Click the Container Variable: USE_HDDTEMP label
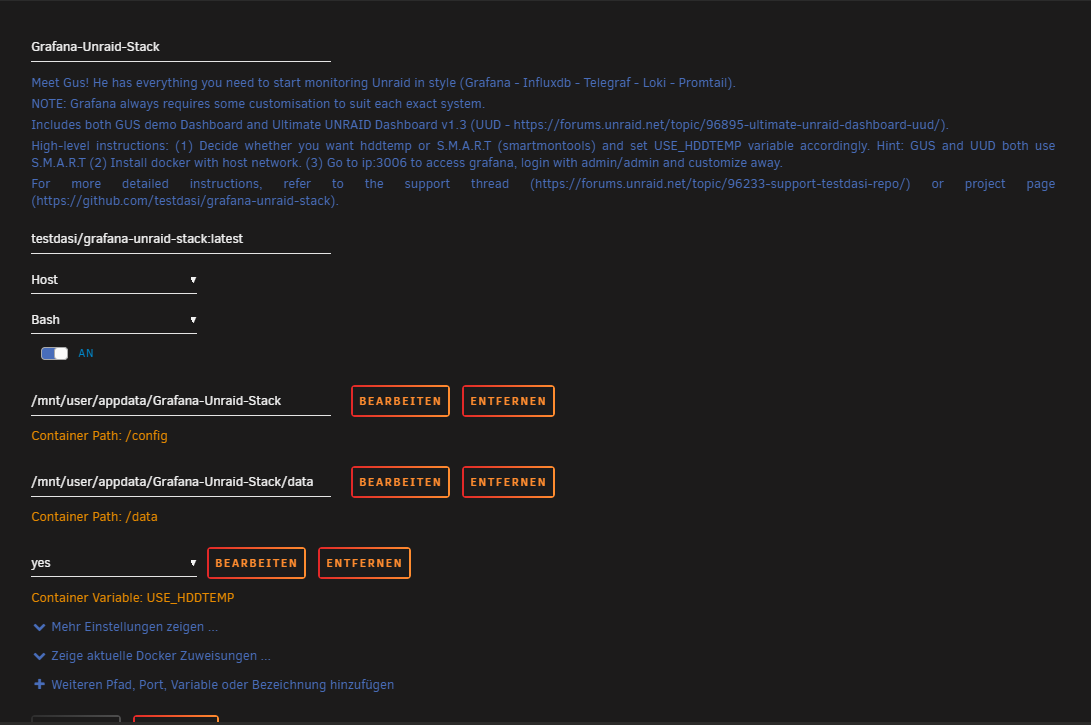Image resolution: width=1091 pixels, height=725 pixels. (133, 598)
